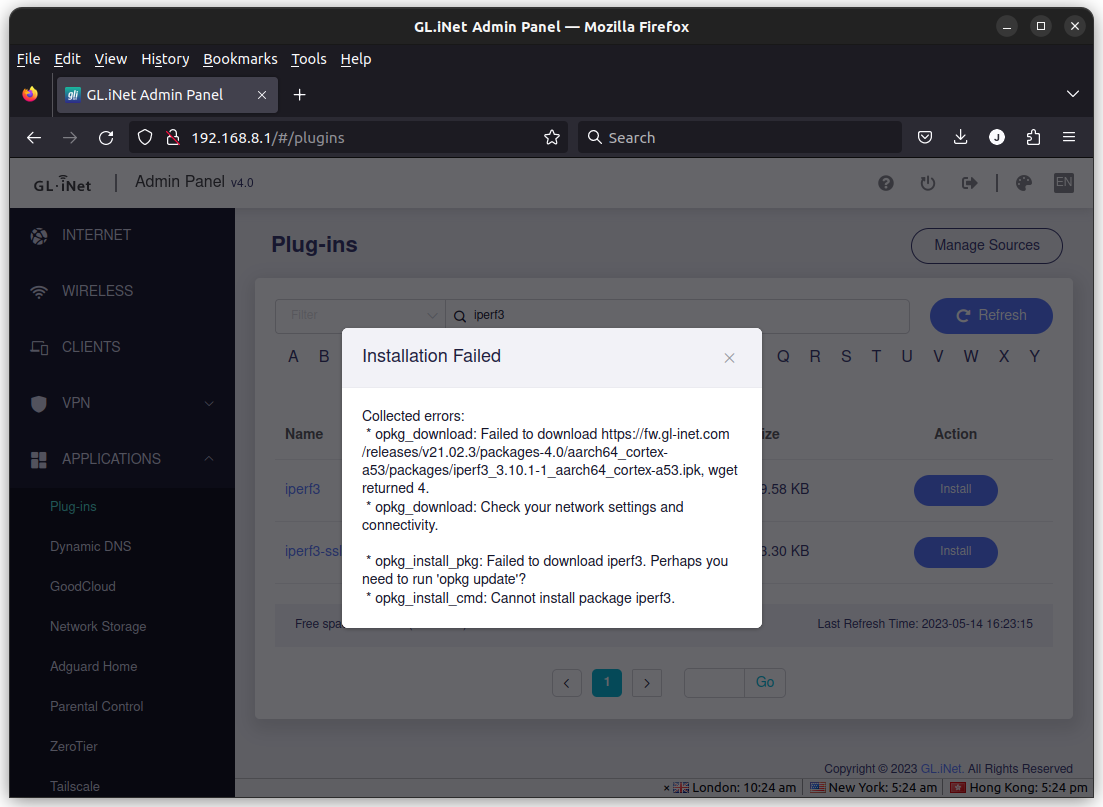The width and height of the screenshot is (1103, 807).
Task: Close the GL.iNet Admin Panel tab
Action: (x=262, y=95)
